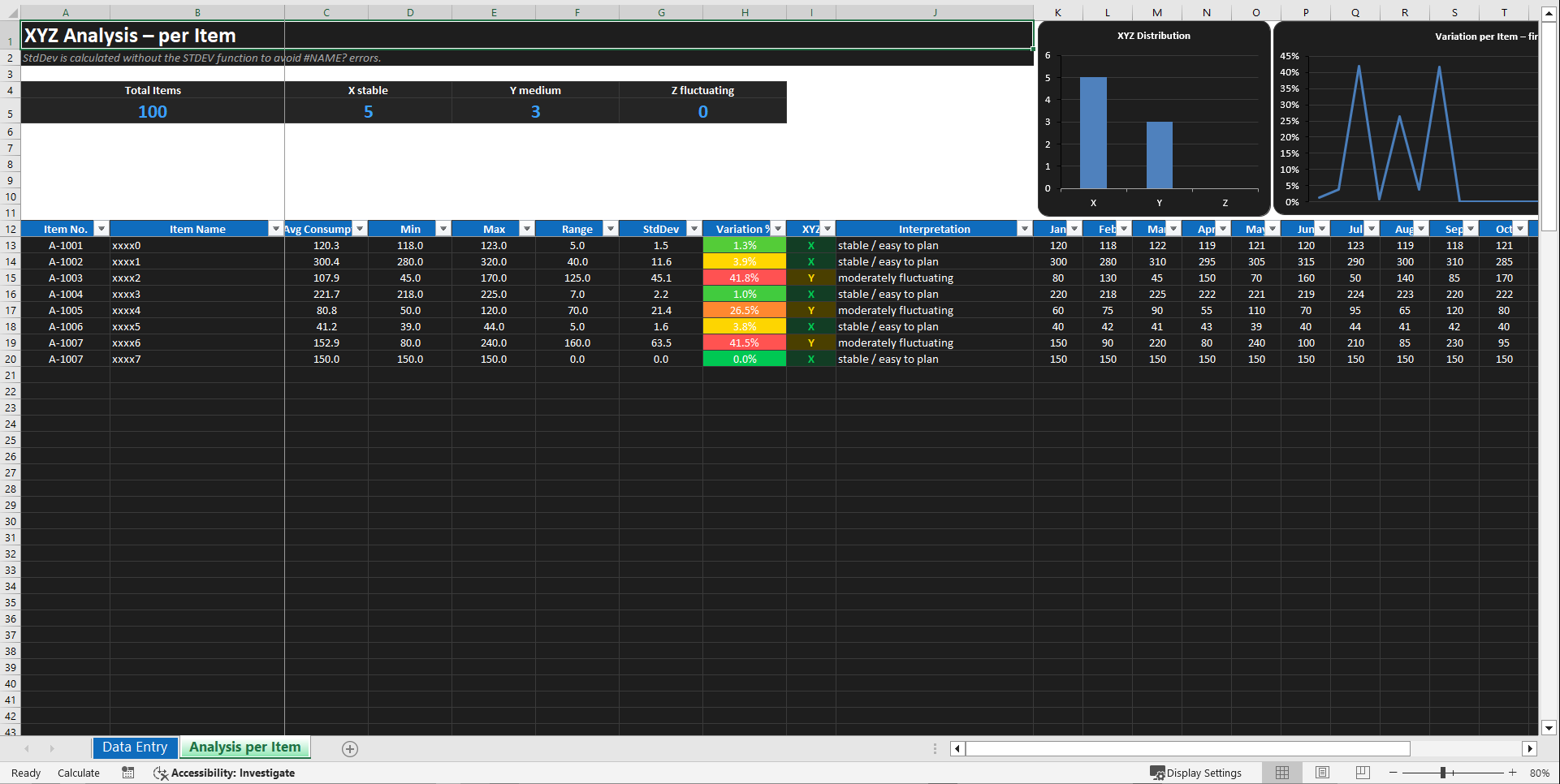
Task: Click the Total Items value 100
Action: click(153, 112)
